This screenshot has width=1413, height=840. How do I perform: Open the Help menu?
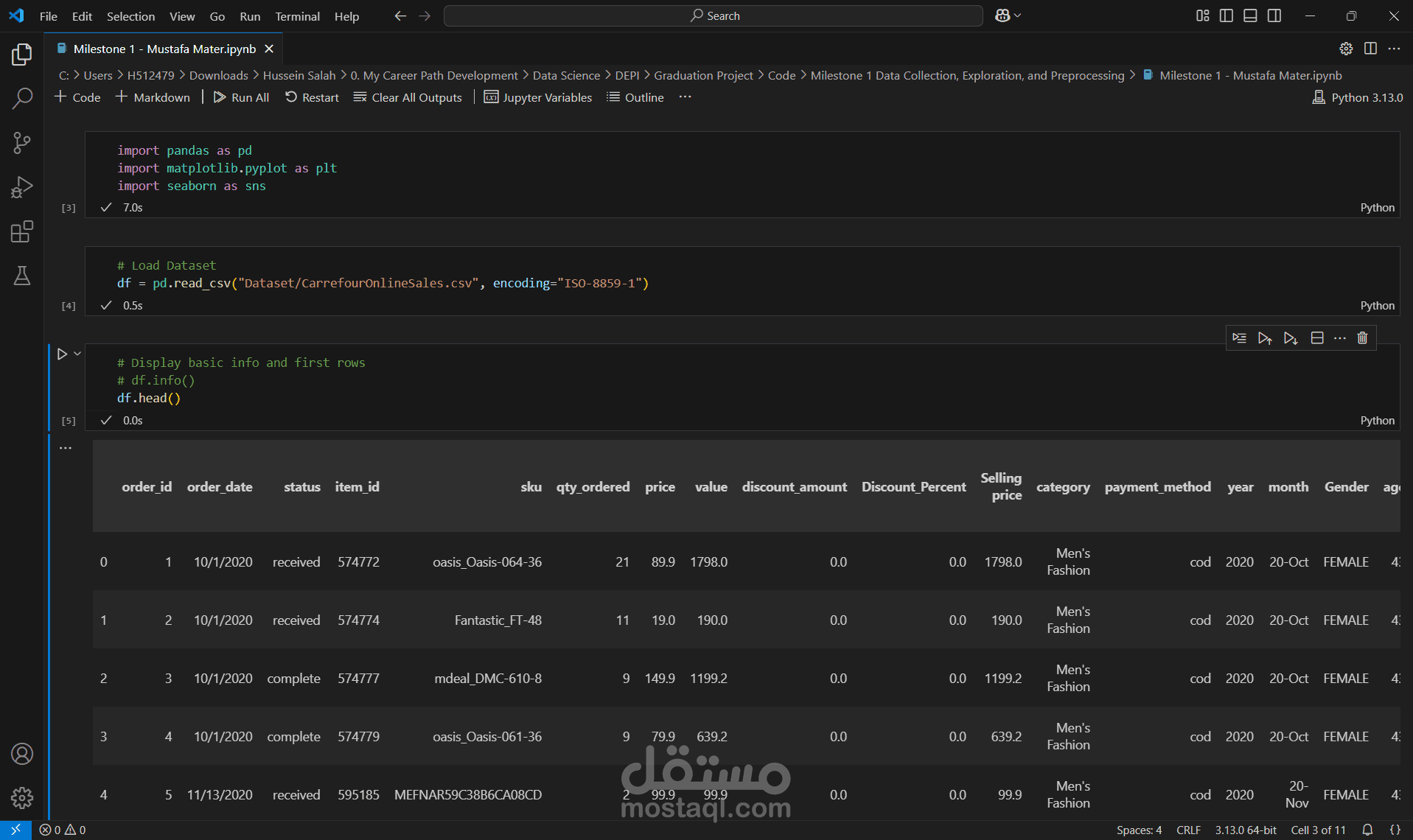click(x=346, y=16)
